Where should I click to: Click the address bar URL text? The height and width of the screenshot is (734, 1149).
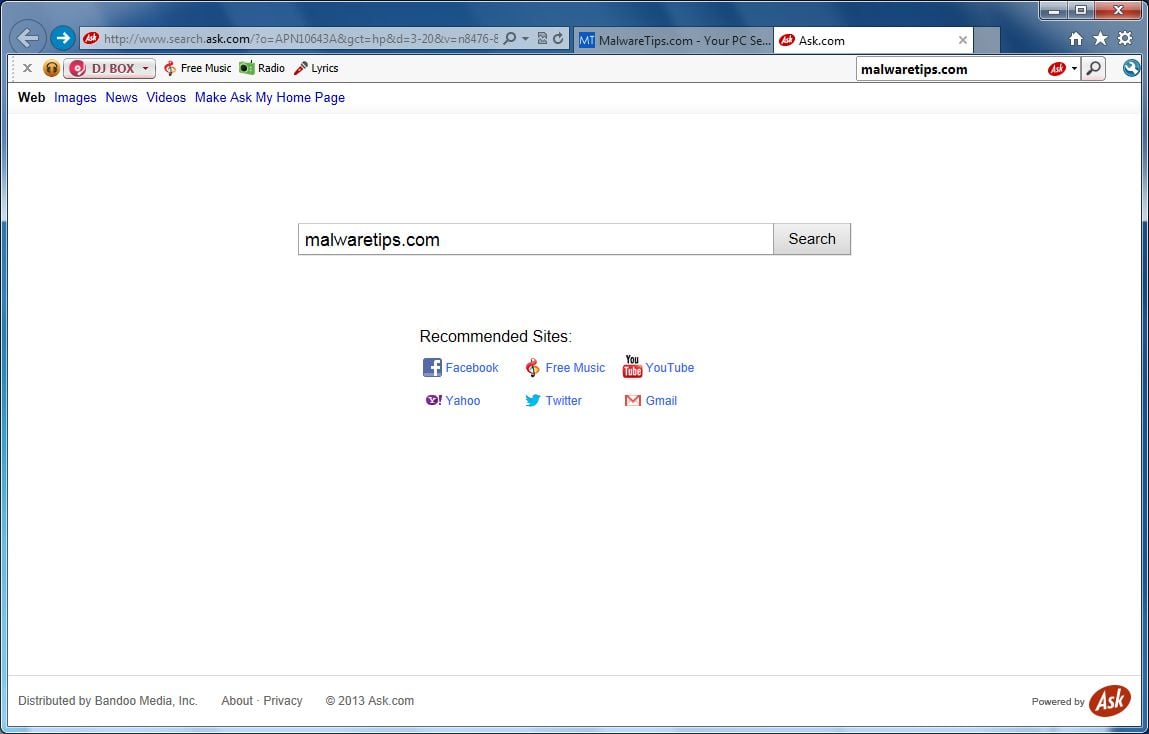coord(301,39)
